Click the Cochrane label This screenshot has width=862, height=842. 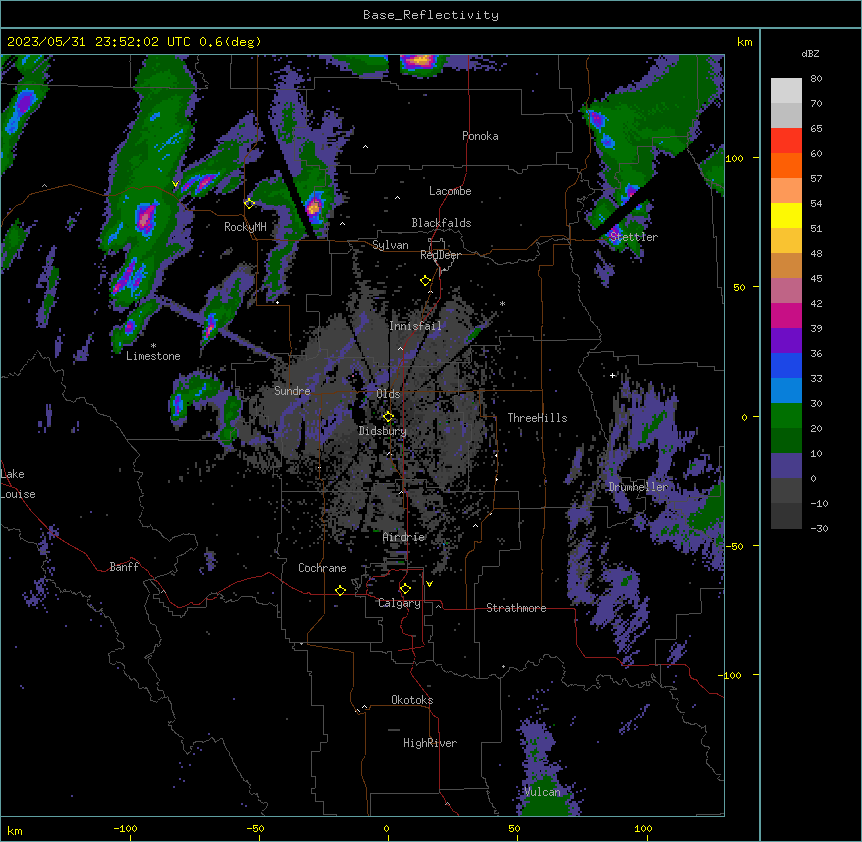coord(322,568)
